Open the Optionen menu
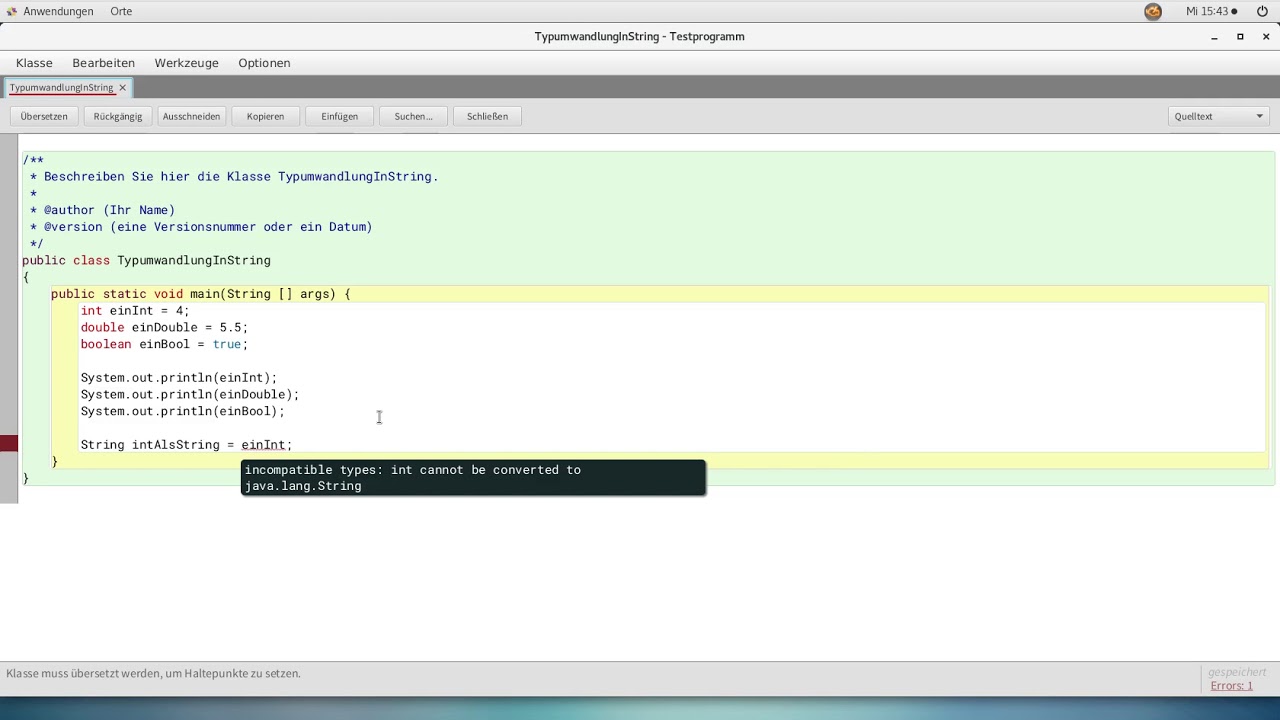The height and width of the screenshot is (720, 1280). coord(264,63)
